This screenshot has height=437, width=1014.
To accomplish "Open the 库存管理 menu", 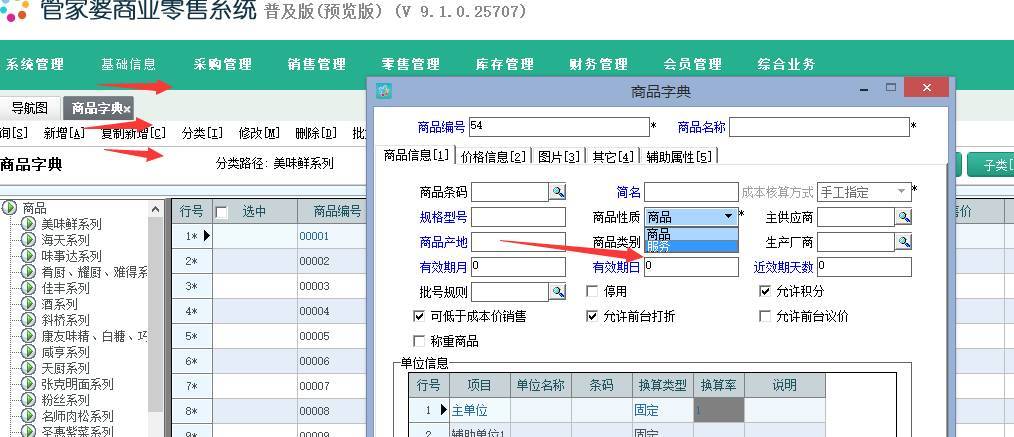I will [x=504, y=65].
